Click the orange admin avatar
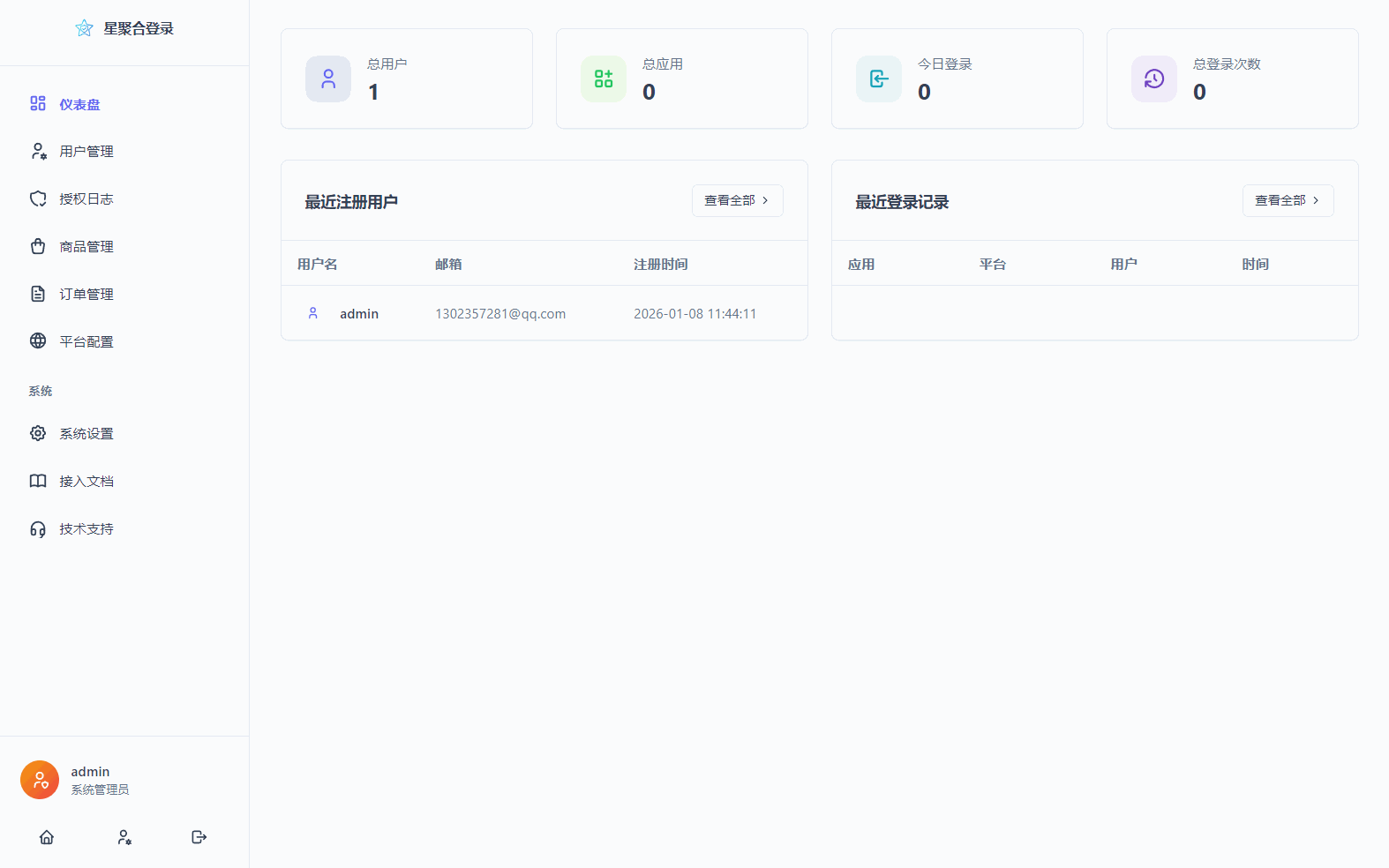The image size is (1389, 868). [40, 780]
